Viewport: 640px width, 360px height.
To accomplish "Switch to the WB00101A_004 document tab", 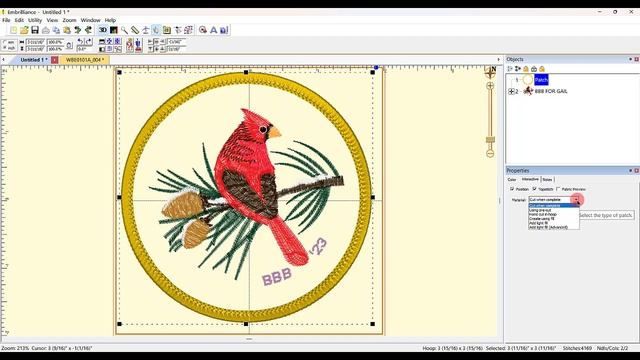I will tap(85, 60).
